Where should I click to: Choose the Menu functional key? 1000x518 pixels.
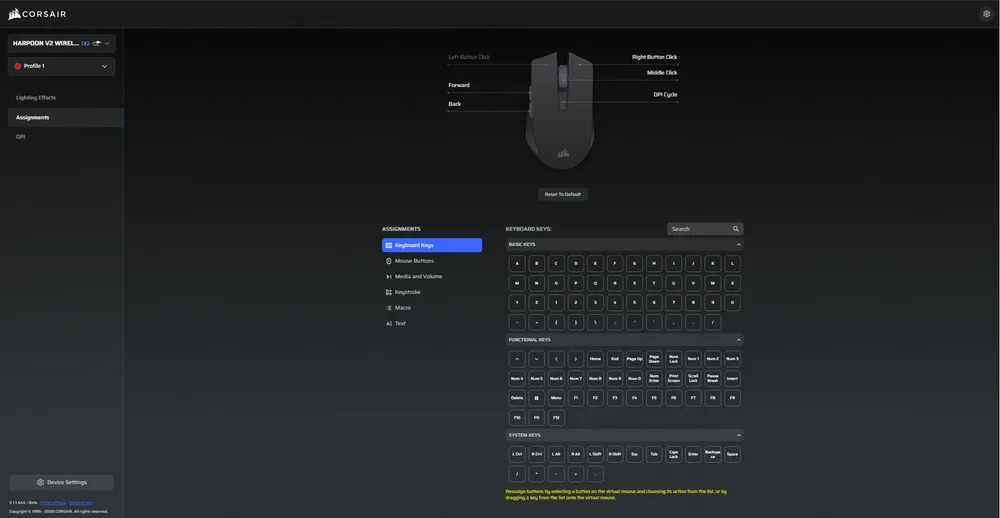[556, 397]
